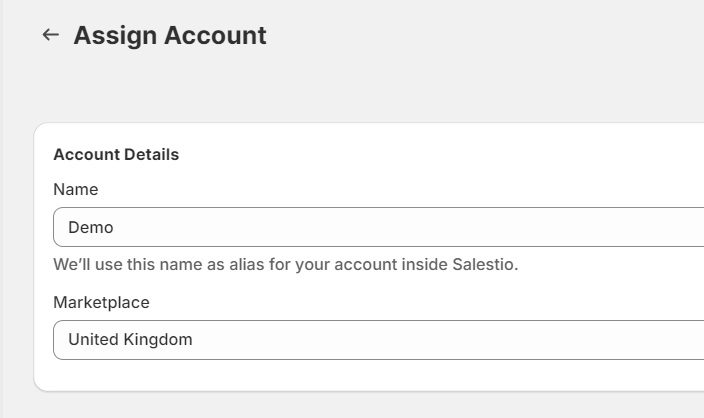Click the Name field label

tap(76, 189)
